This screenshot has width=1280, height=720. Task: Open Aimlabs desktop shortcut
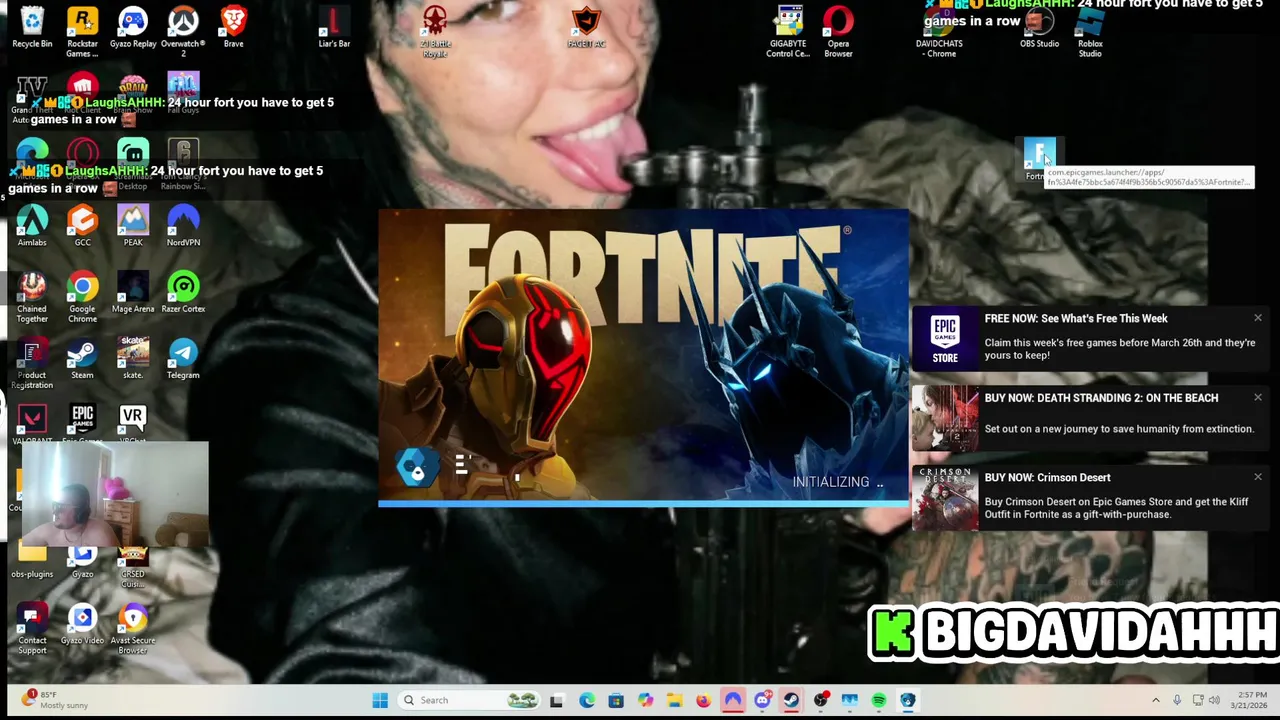tap(32, 226)
